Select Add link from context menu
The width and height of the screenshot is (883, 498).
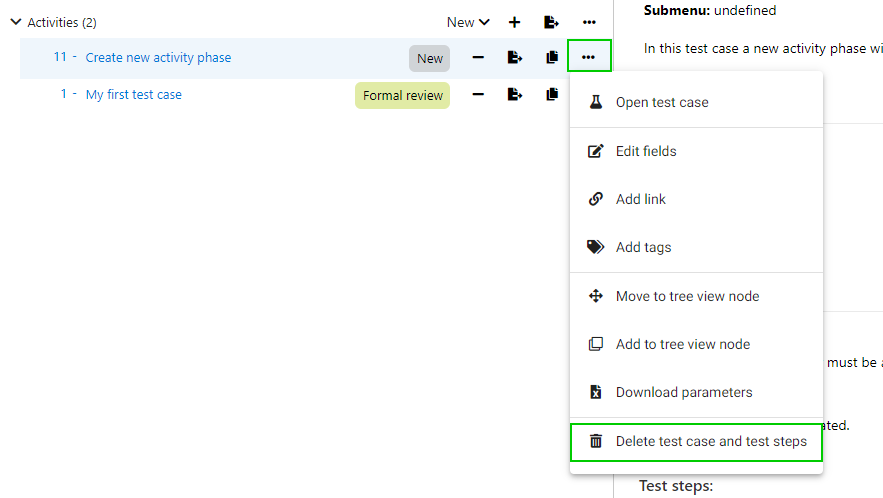[640, 199]
